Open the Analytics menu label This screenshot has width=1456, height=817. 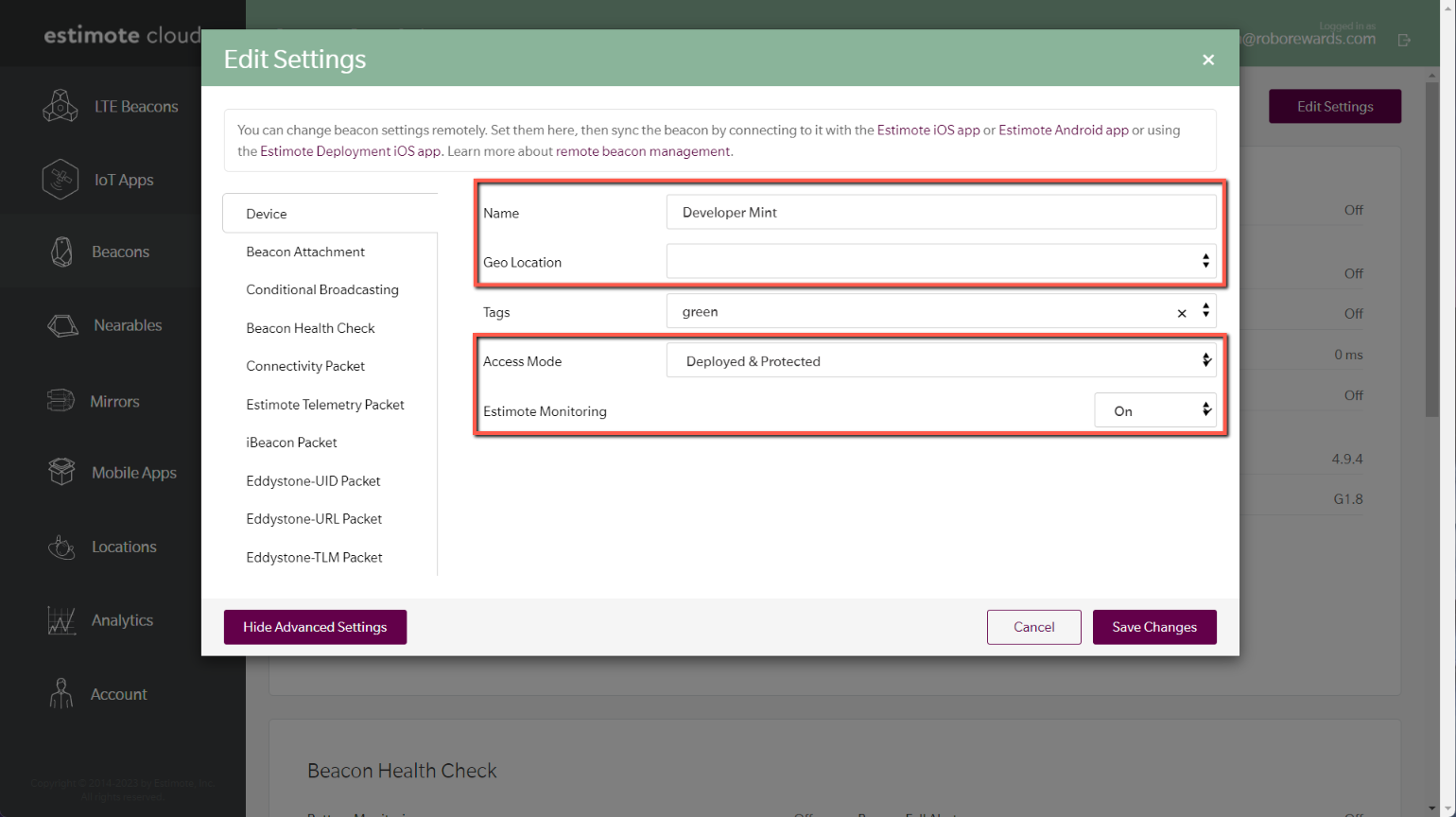tap(122, 620)
